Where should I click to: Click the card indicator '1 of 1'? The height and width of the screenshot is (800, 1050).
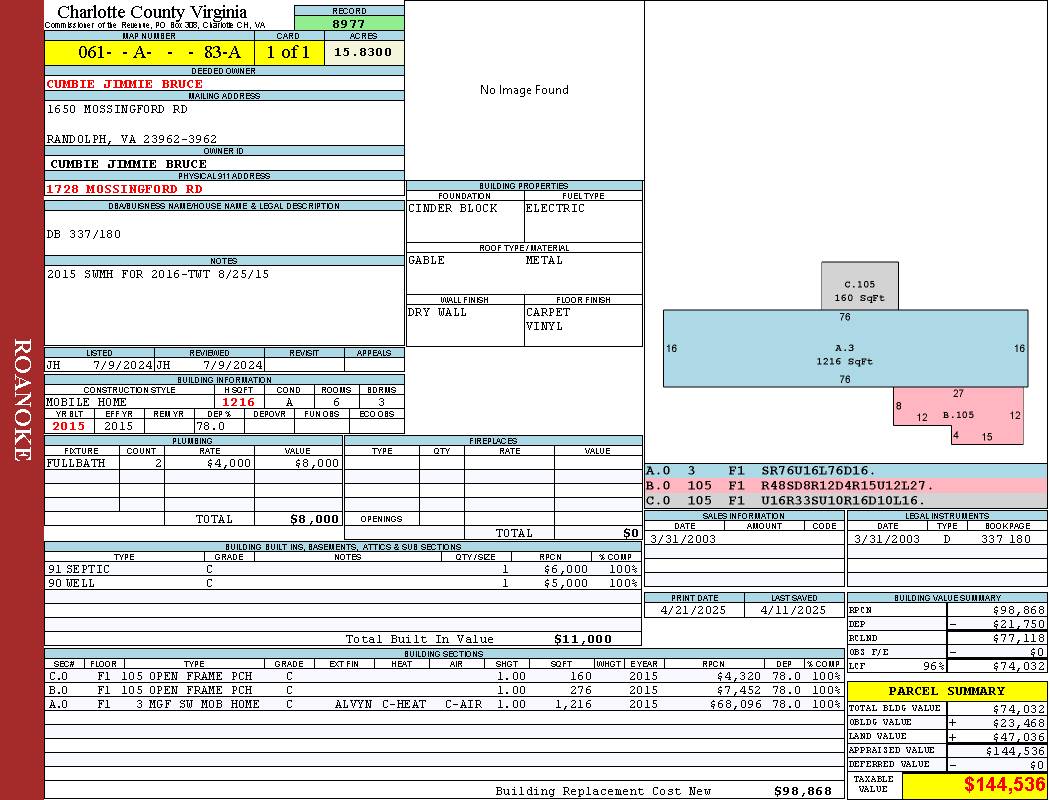(x=288, y=52)
